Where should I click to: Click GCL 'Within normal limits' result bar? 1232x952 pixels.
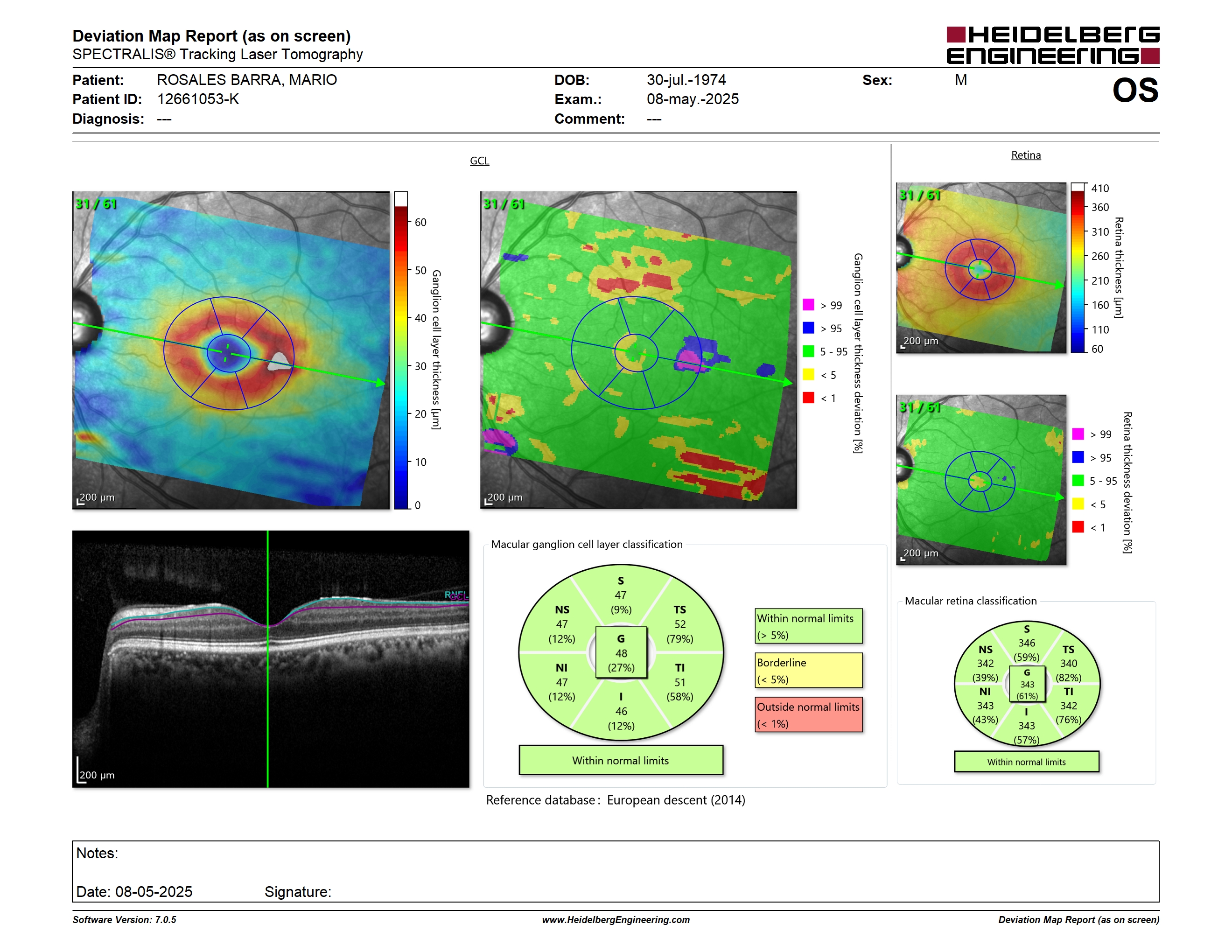[x=621, y=760]
